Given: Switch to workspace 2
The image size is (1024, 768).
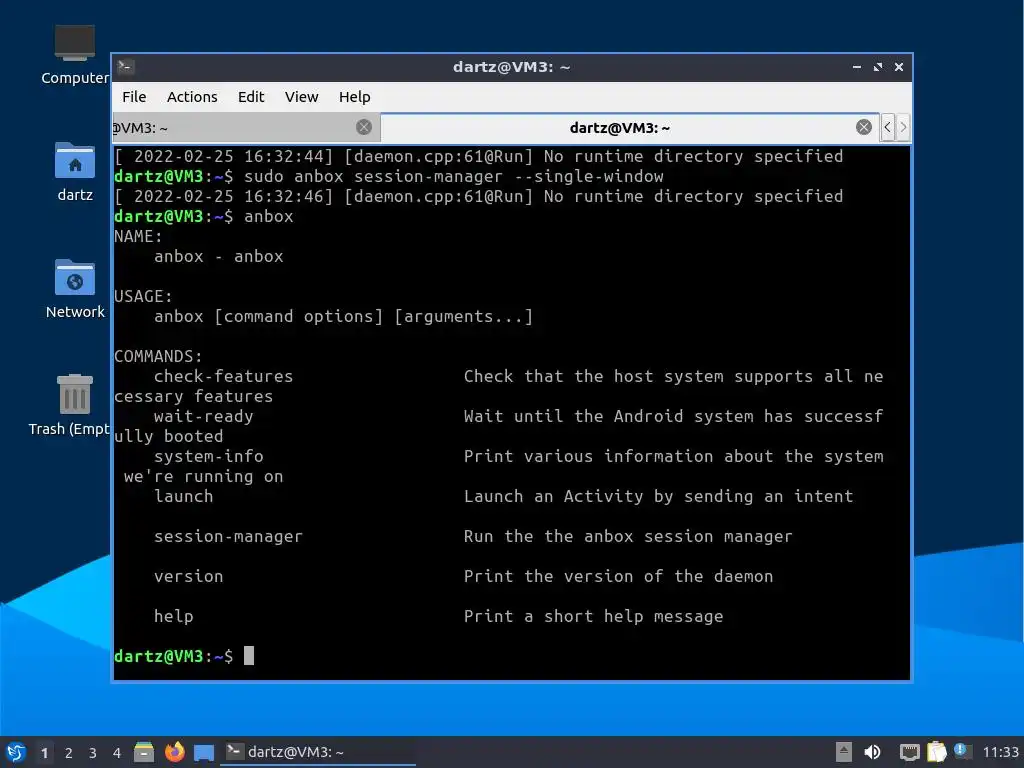Looking at the screenshot, I should pyautogui.click(x=69, y=753).
